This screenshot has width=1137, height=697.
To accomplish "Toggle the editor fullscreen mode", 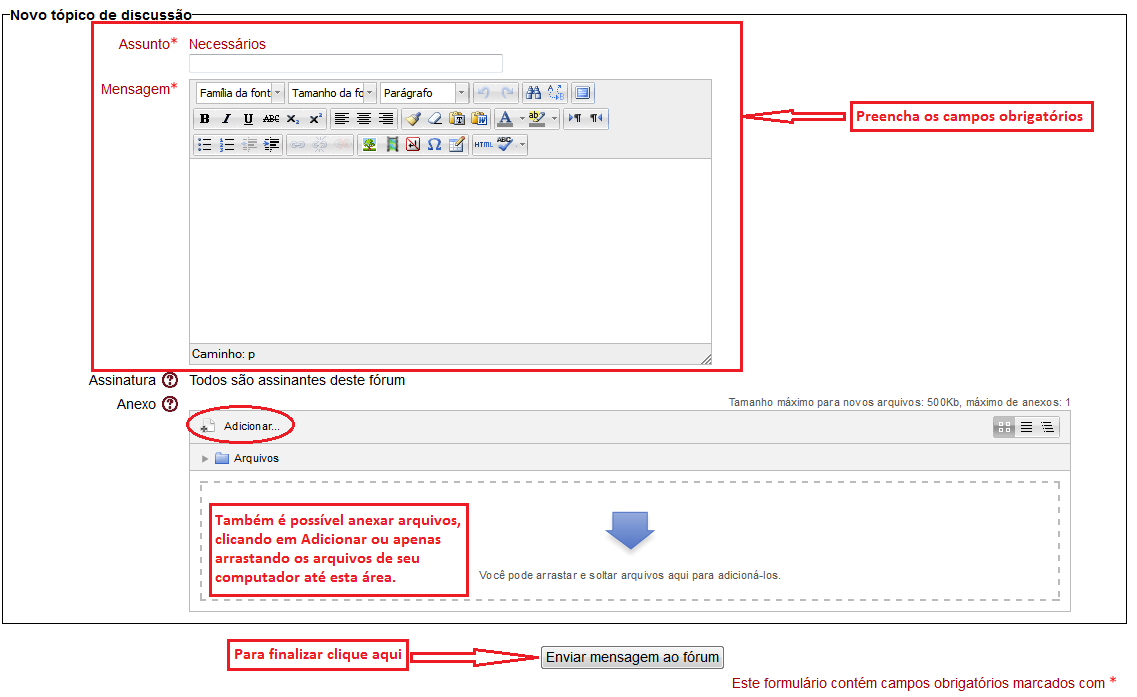I will [583, 93].
